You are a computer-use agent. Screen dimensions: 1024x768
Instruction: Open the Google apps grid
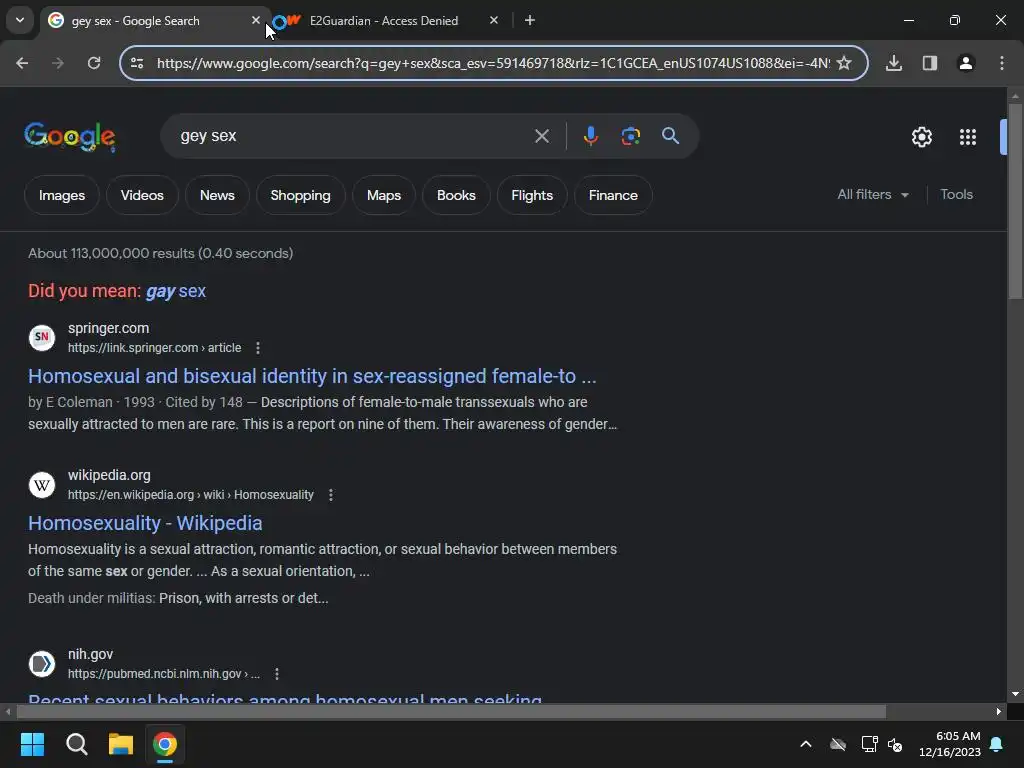pos(968,137)
